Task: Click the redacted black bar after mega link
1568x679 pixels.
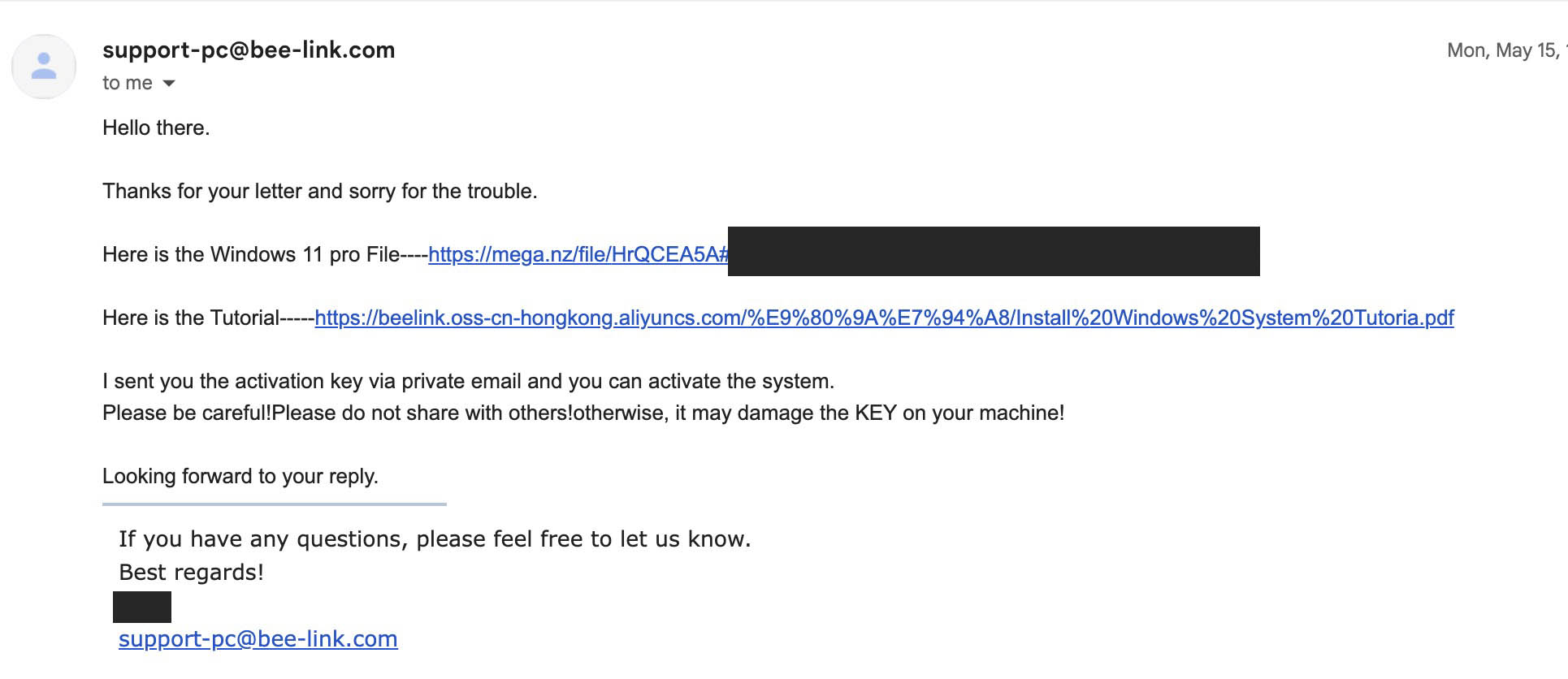Action: [993, 252]
